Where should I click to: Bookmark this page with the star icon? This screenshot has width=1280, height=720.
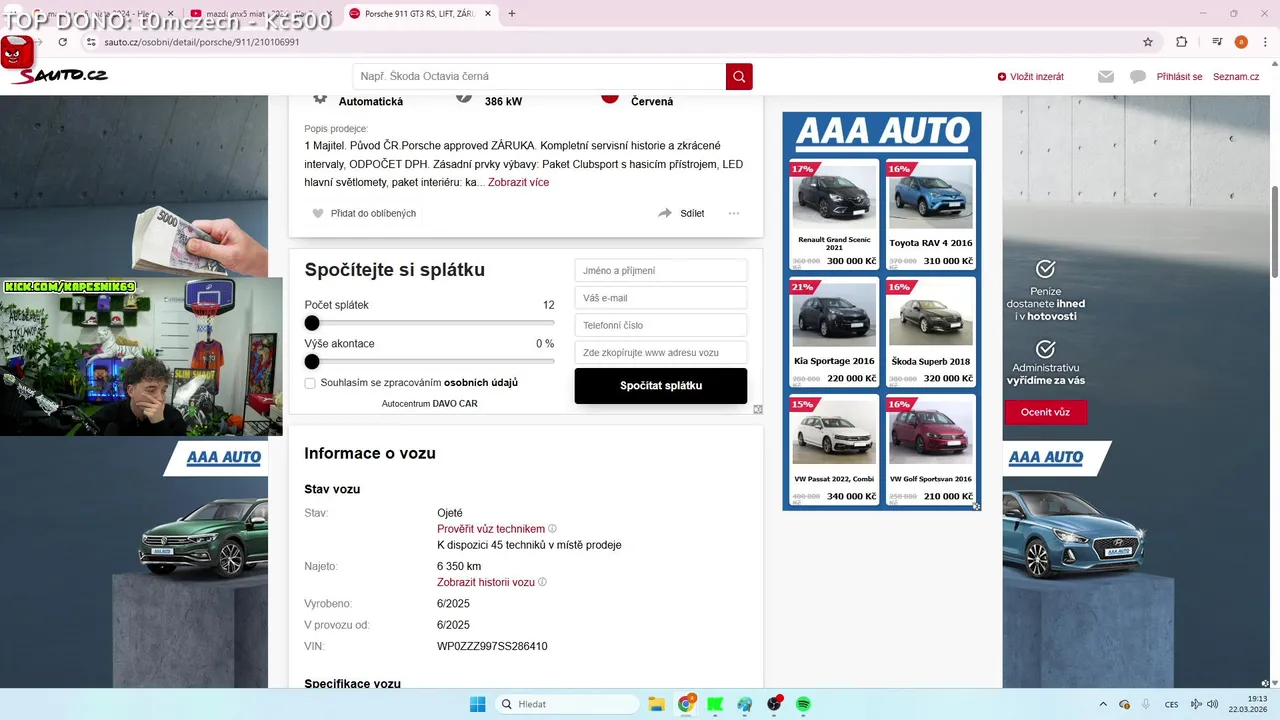[x=1148, y=42]
